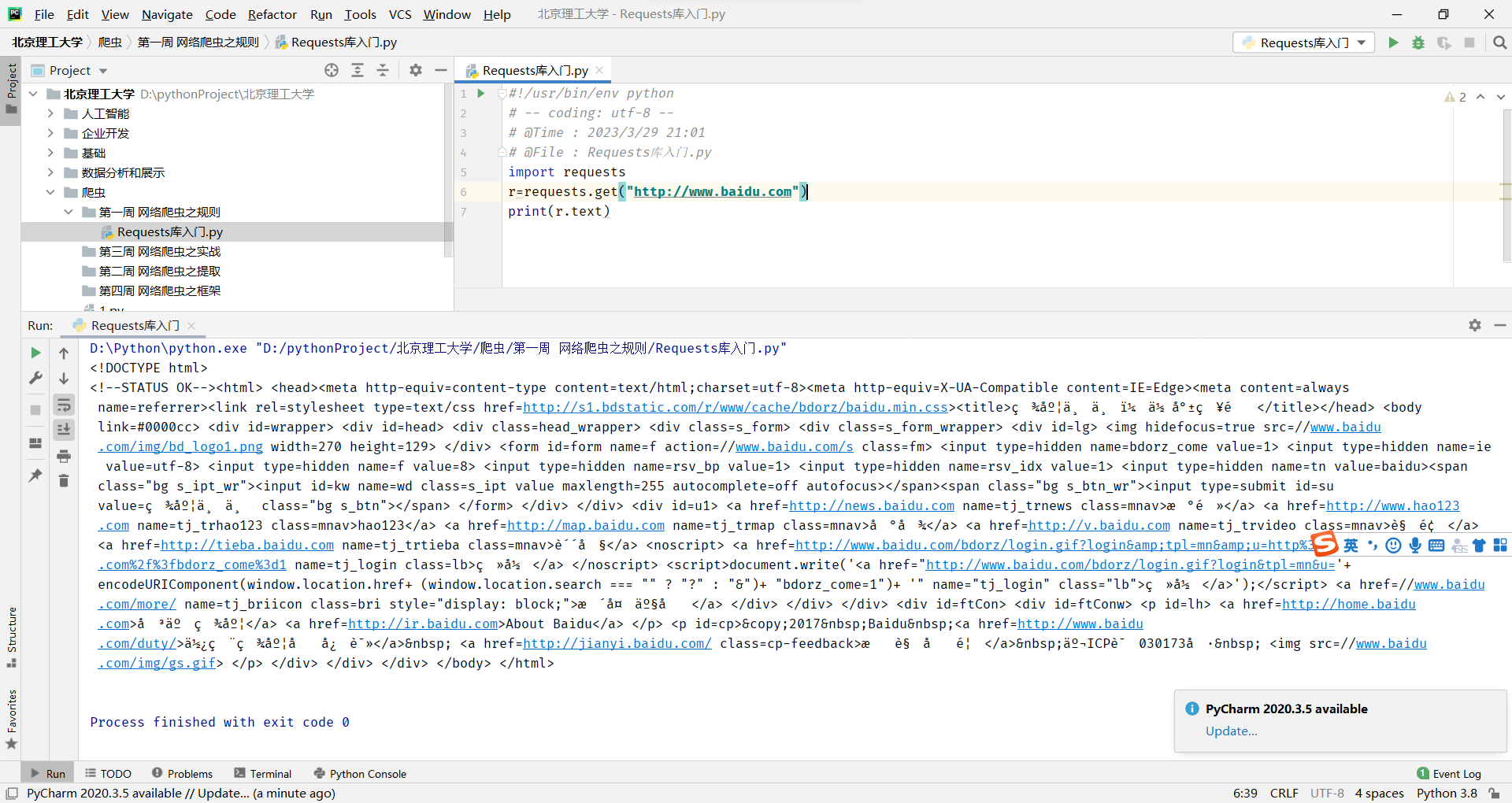Image resolution: width=1512 pixels, height=803 pixels.
Task: Go to the previous highlighted error arrow
Action: 1480,97
